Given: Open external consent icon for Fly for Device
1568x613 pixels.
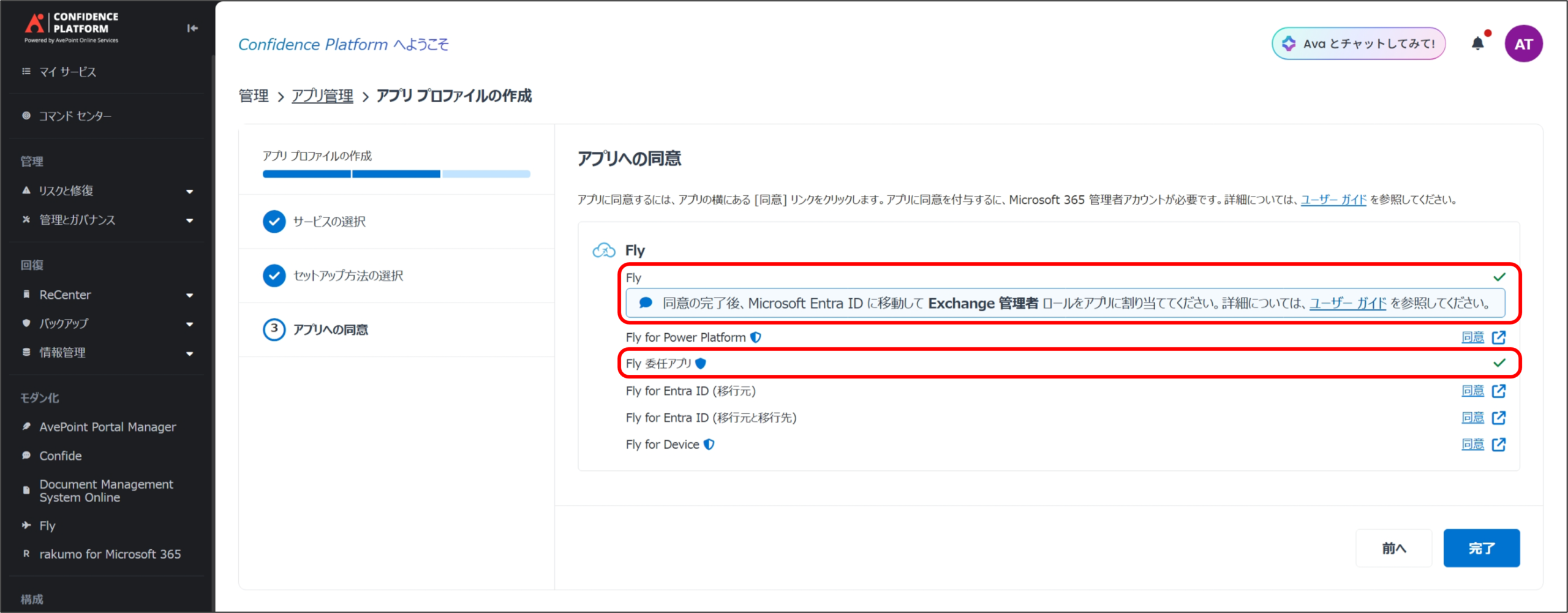Looking at the screenshot, I should (1499, 445).
